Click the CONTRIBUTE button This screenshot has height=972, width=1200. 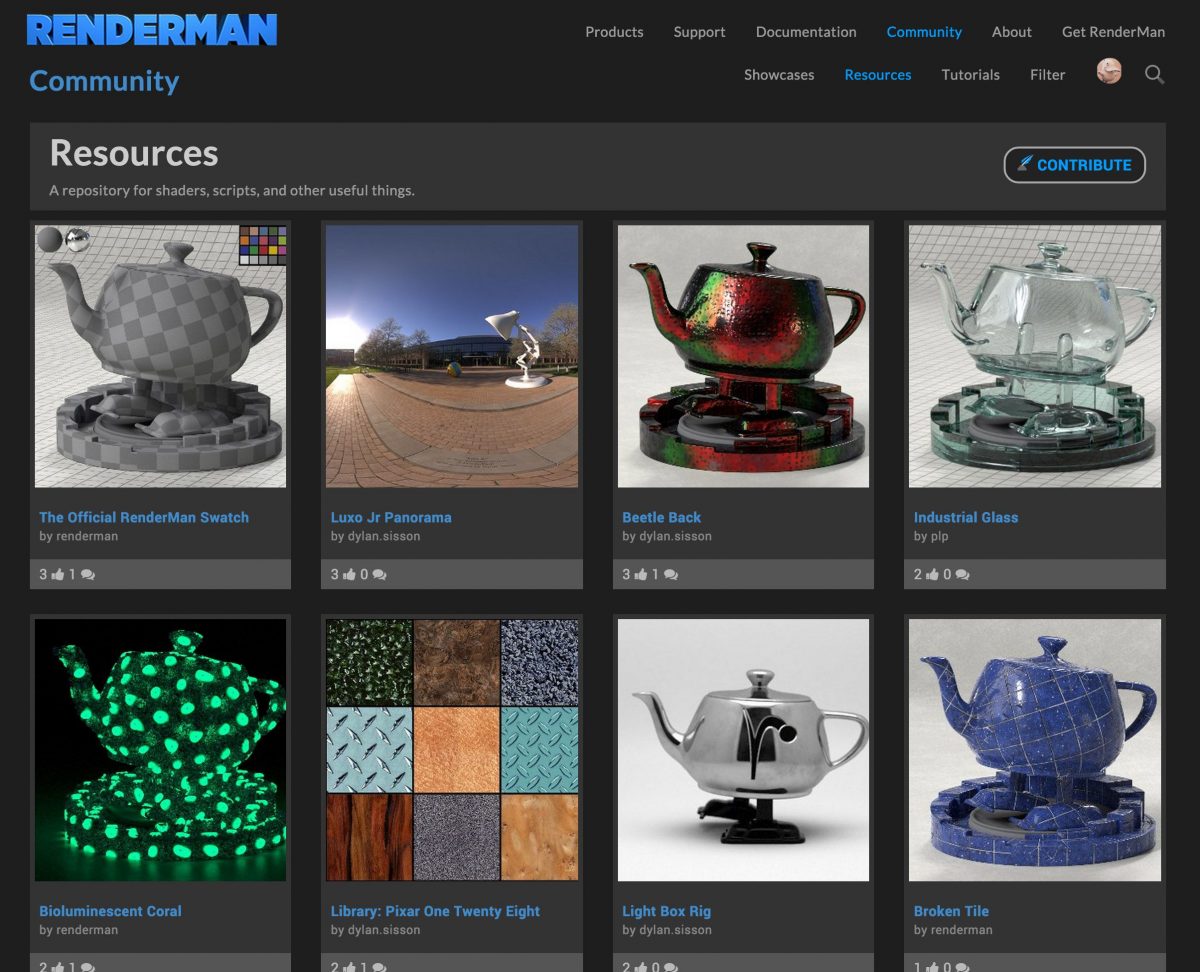click(x=1075, y=164)
